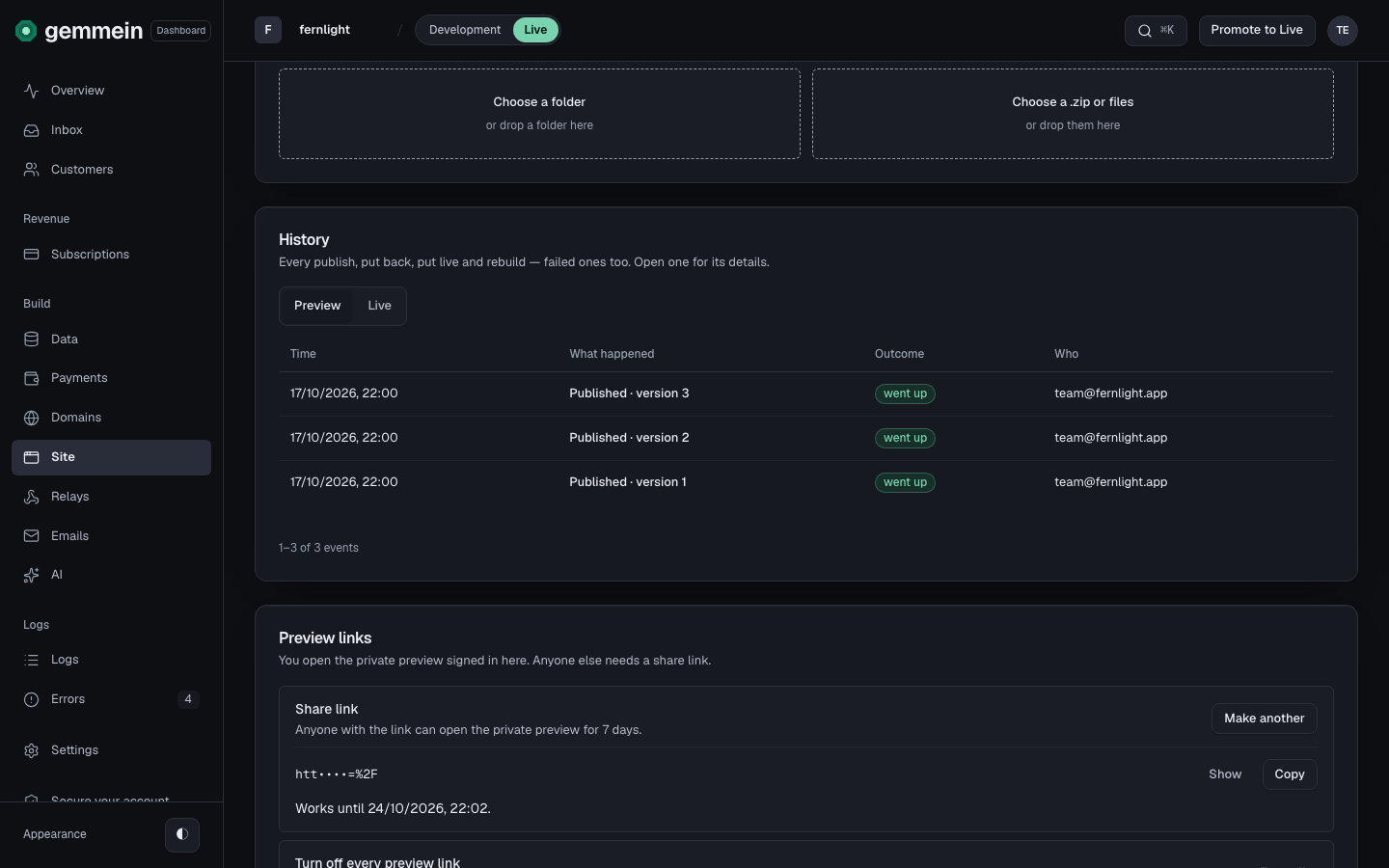
Task: Toggle dark/light appearance button
Action: point(182,834)
